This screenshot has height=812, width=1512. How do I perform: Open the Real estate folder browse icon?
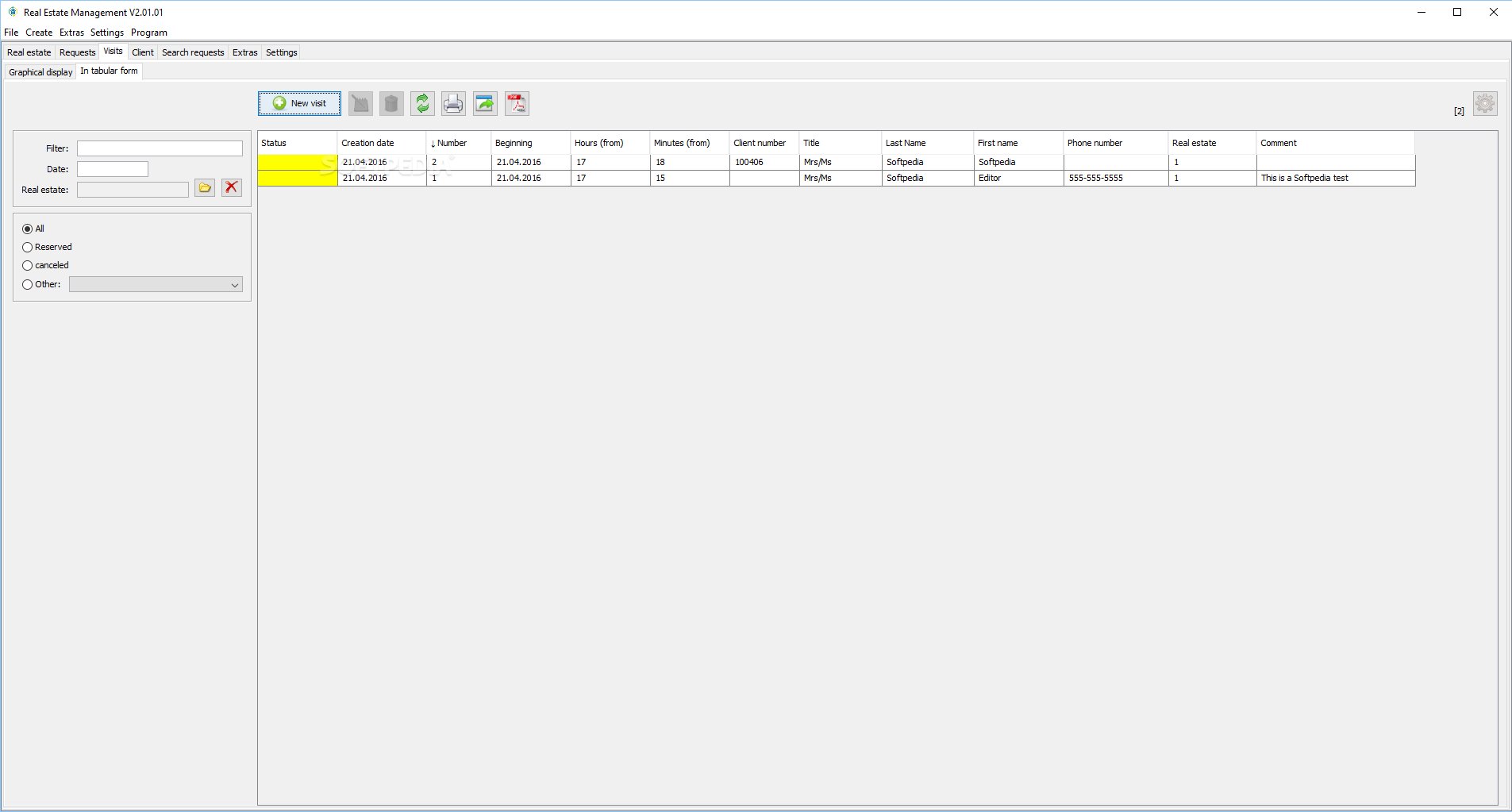205,187
